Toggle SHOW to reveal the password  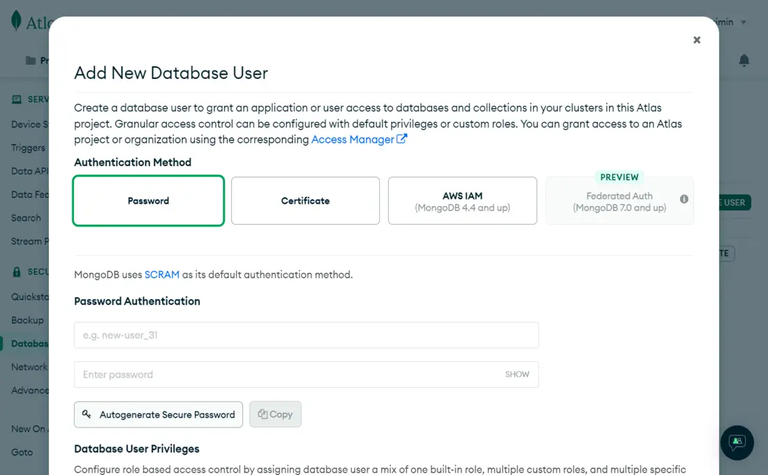pos(517,375)
